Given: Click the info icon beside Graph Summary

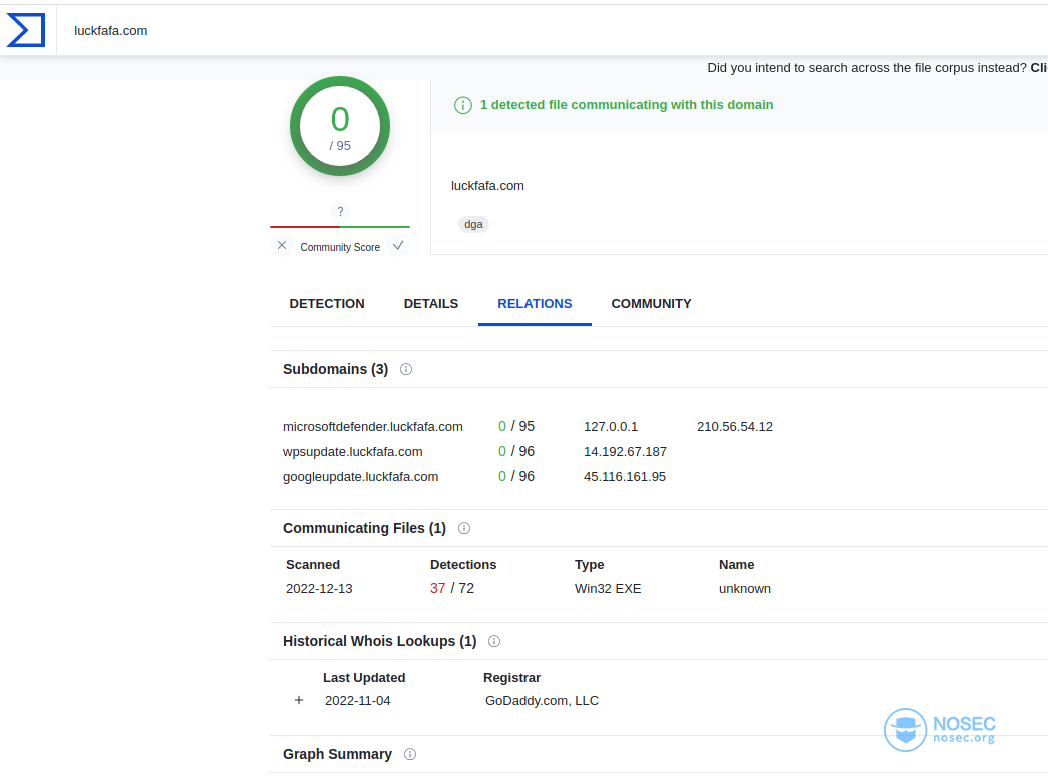Looking at the screenshot, I should [410, 754].
